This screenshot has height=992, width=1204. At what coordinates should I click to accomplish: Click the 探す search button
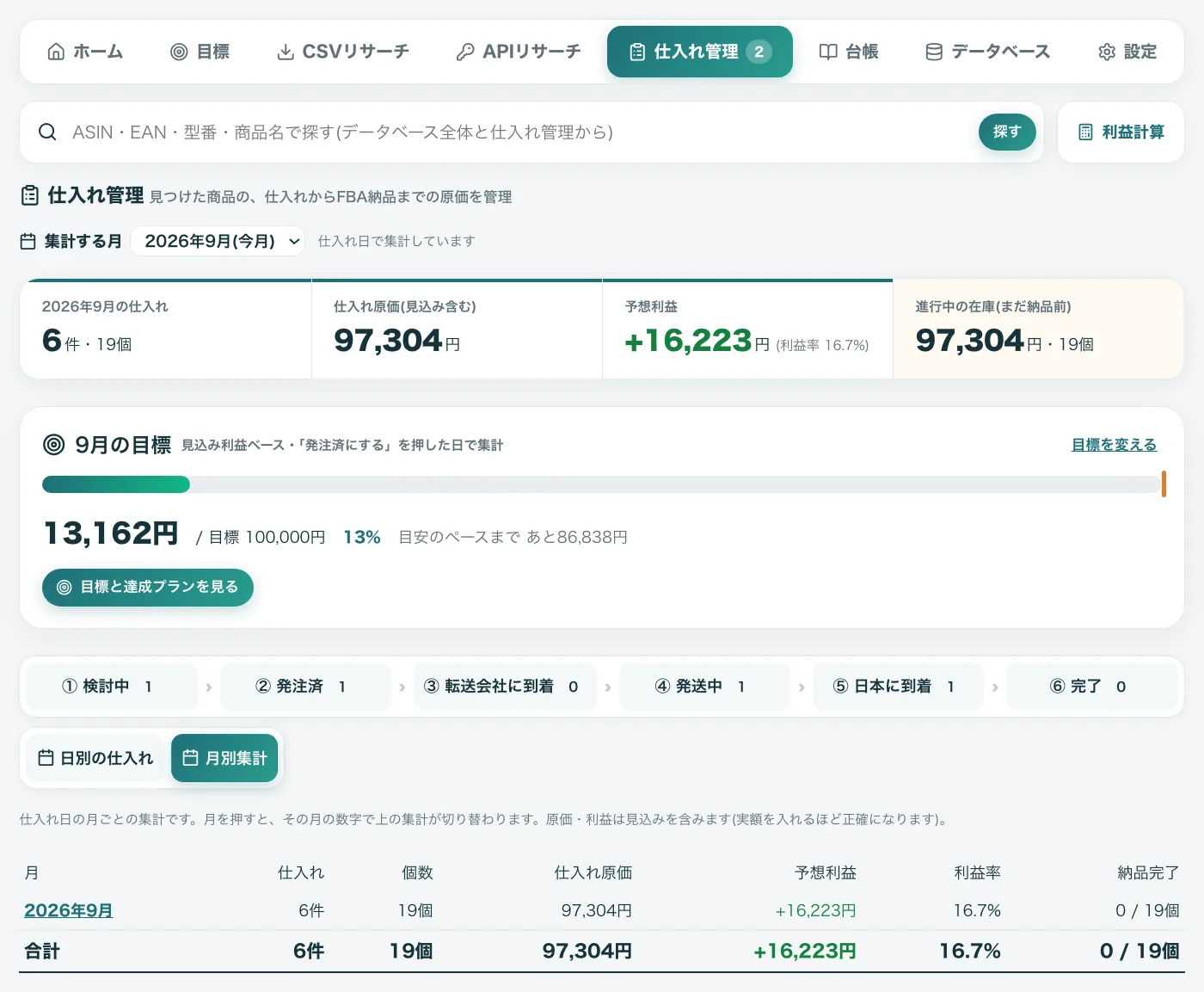click(x=1007, y=132)
